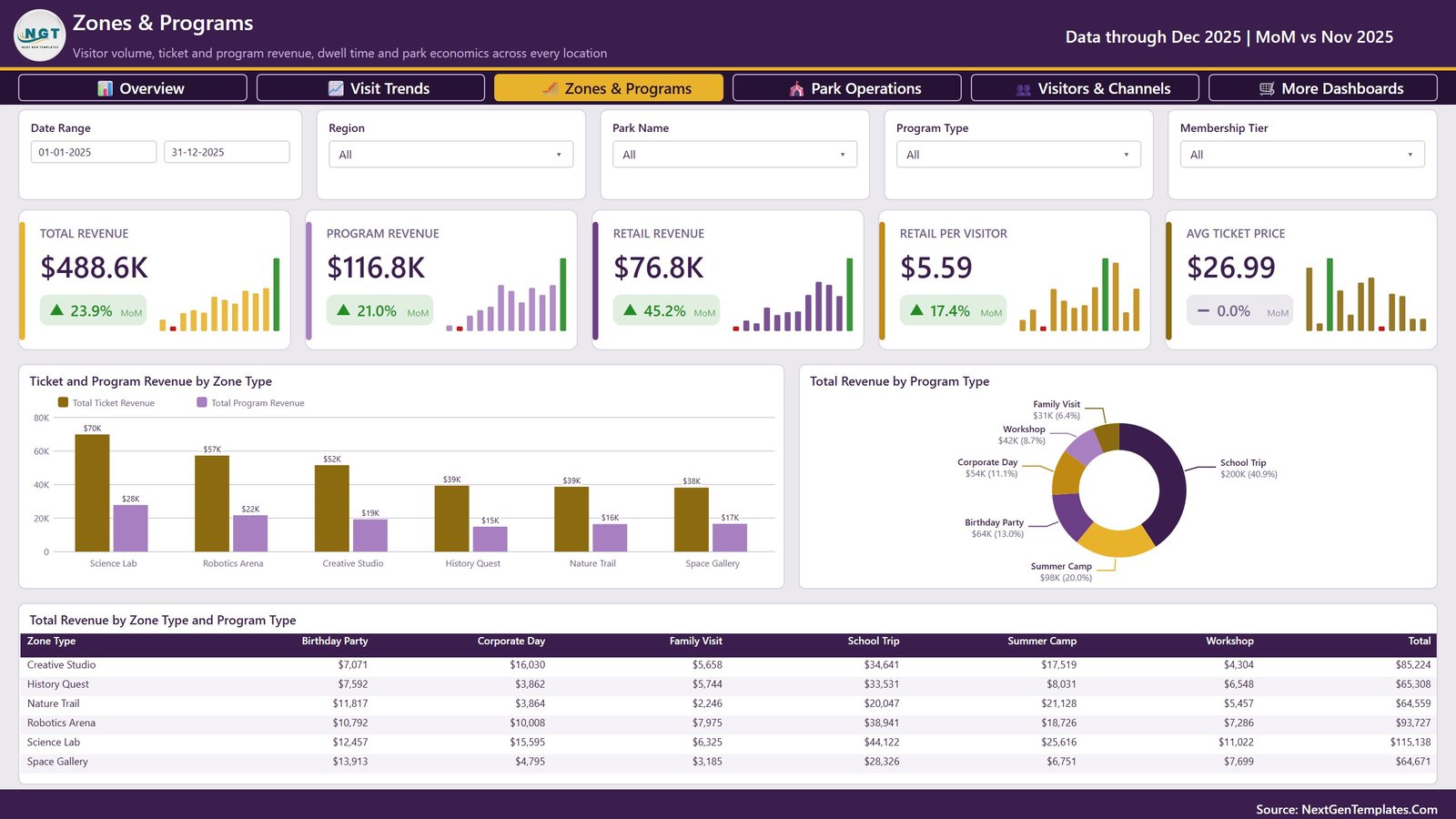Click the $115,138 total cell
The width and height of the screenshot is (1456, 819).
point(1410,742)
